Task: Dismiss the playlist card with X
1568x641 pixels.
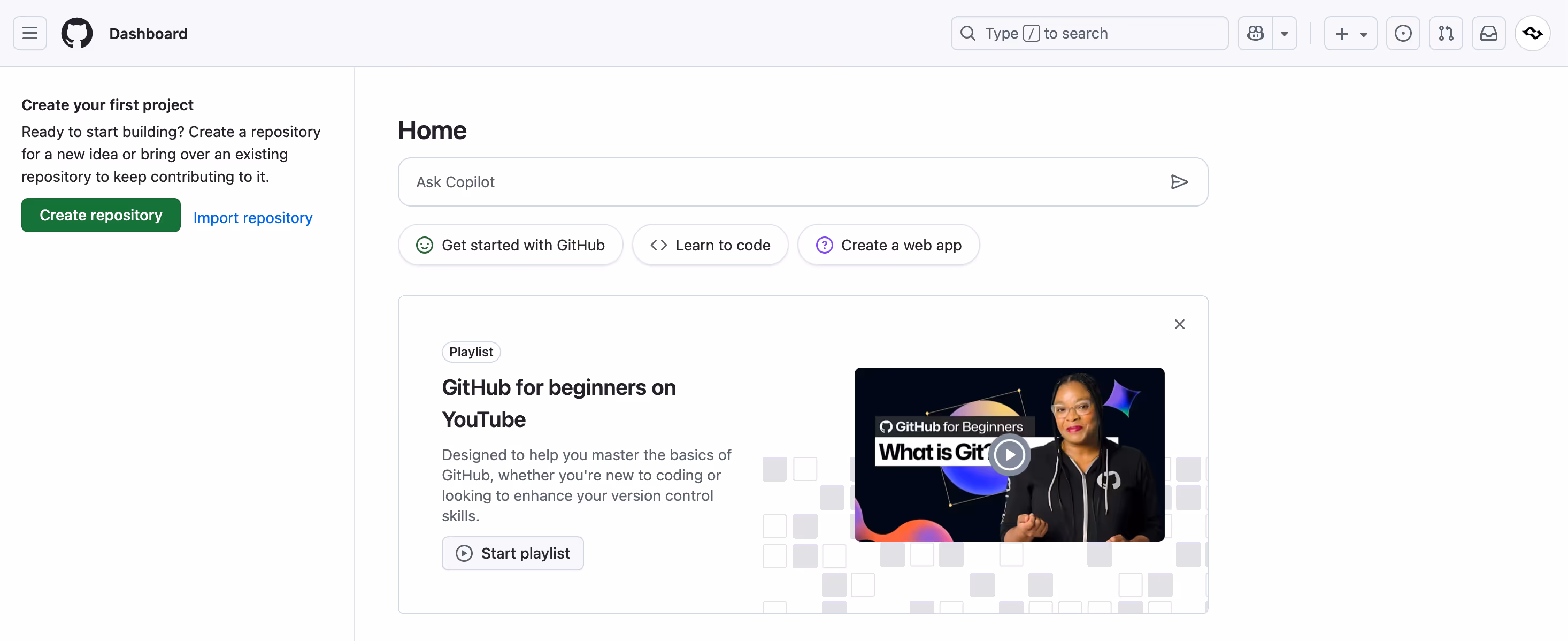Action: [1179, 324]
